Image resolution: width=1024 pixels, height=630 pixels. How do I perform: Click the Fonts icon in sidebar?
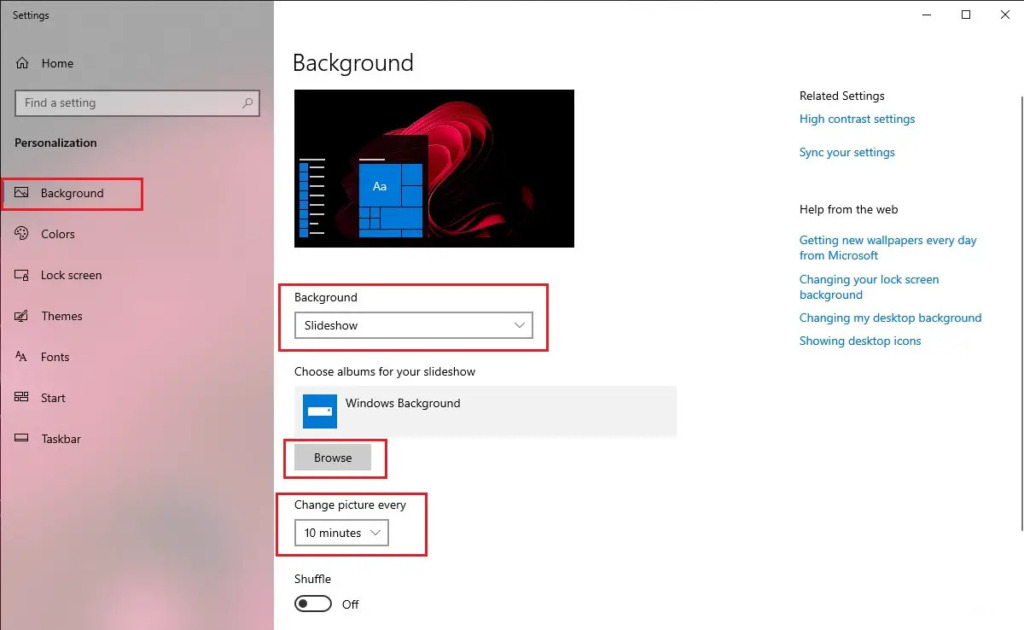(22, 357)
